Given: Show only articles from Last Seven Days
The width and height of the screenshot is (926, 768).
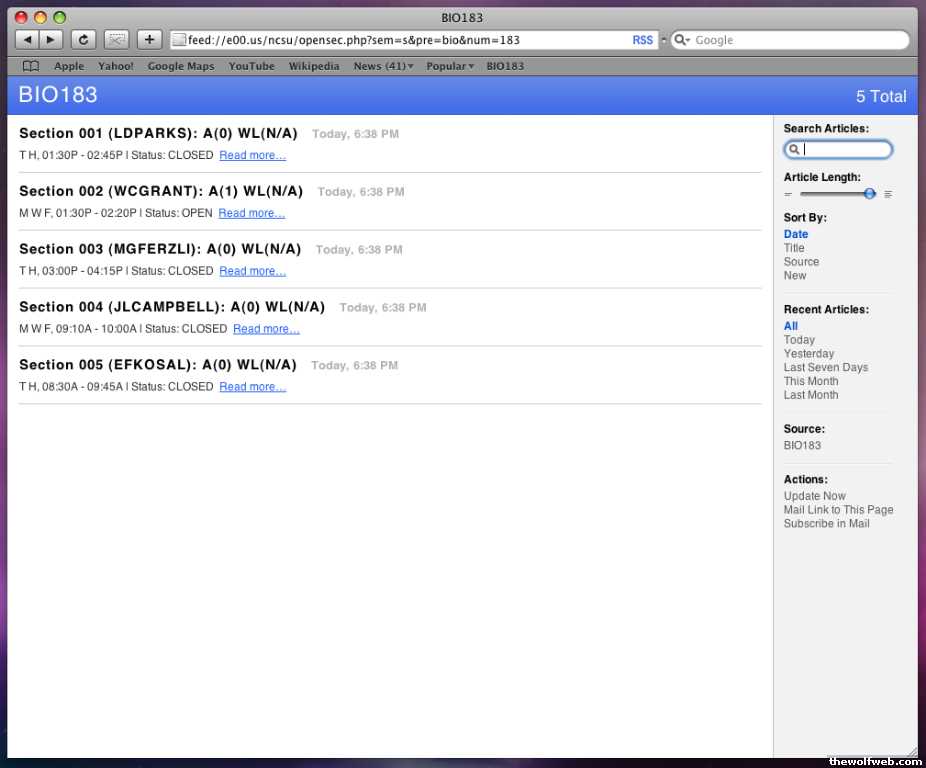Looking at the screenshot, I should (825, 367).
